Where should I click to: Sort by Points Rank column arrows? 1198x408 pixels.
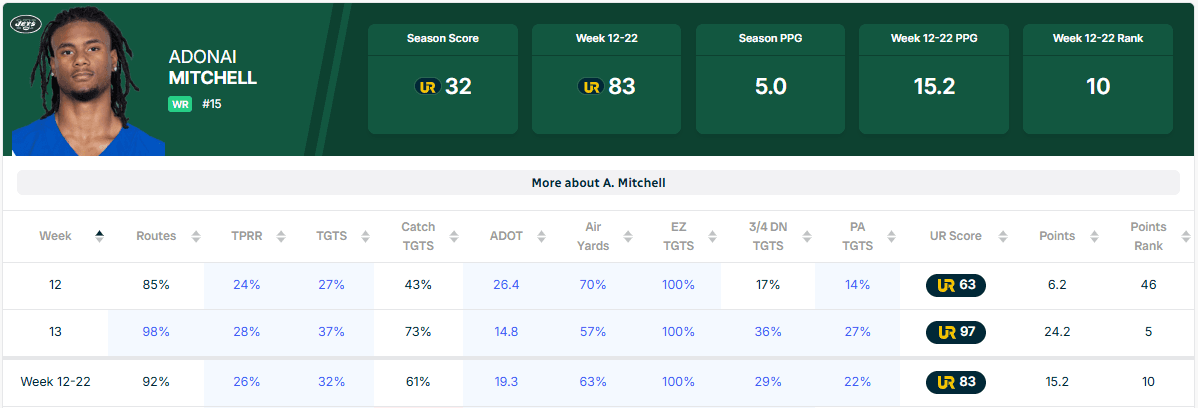coord(1184,236)
